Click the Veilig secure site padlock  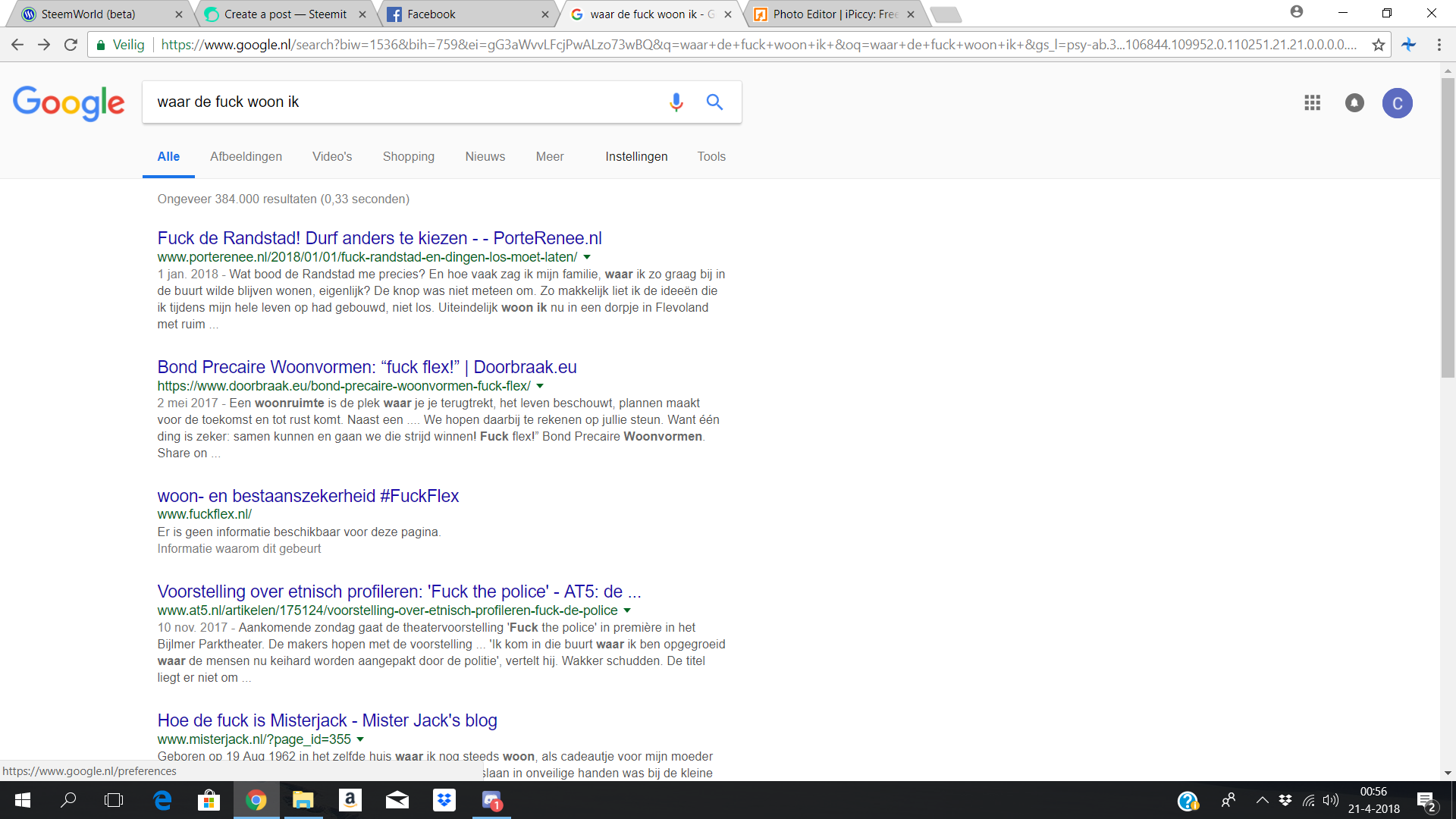coord(101,45)
